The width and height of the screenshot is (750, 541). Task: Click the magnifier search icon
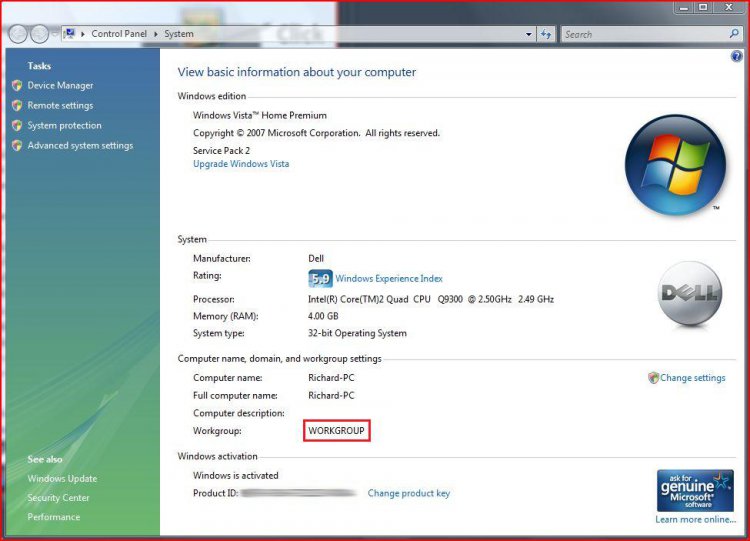[x=734, y=33]
